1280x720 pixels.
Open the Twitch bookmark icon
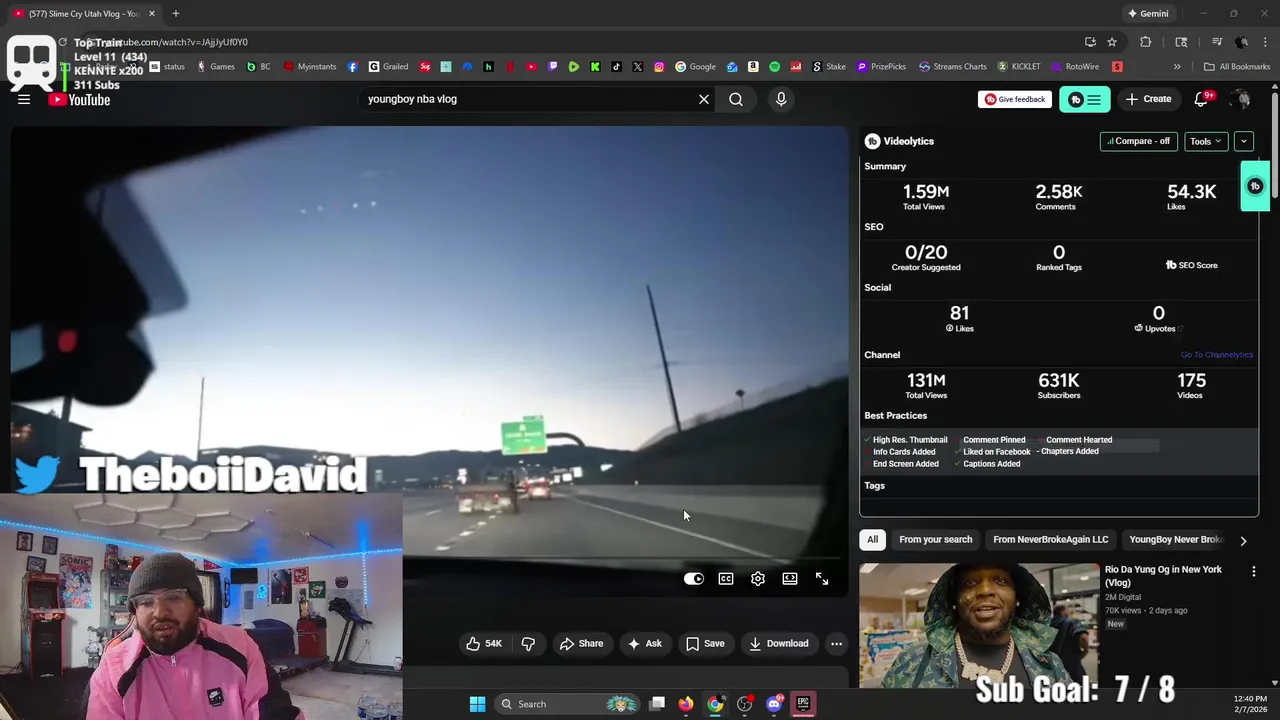pos(553,67)
